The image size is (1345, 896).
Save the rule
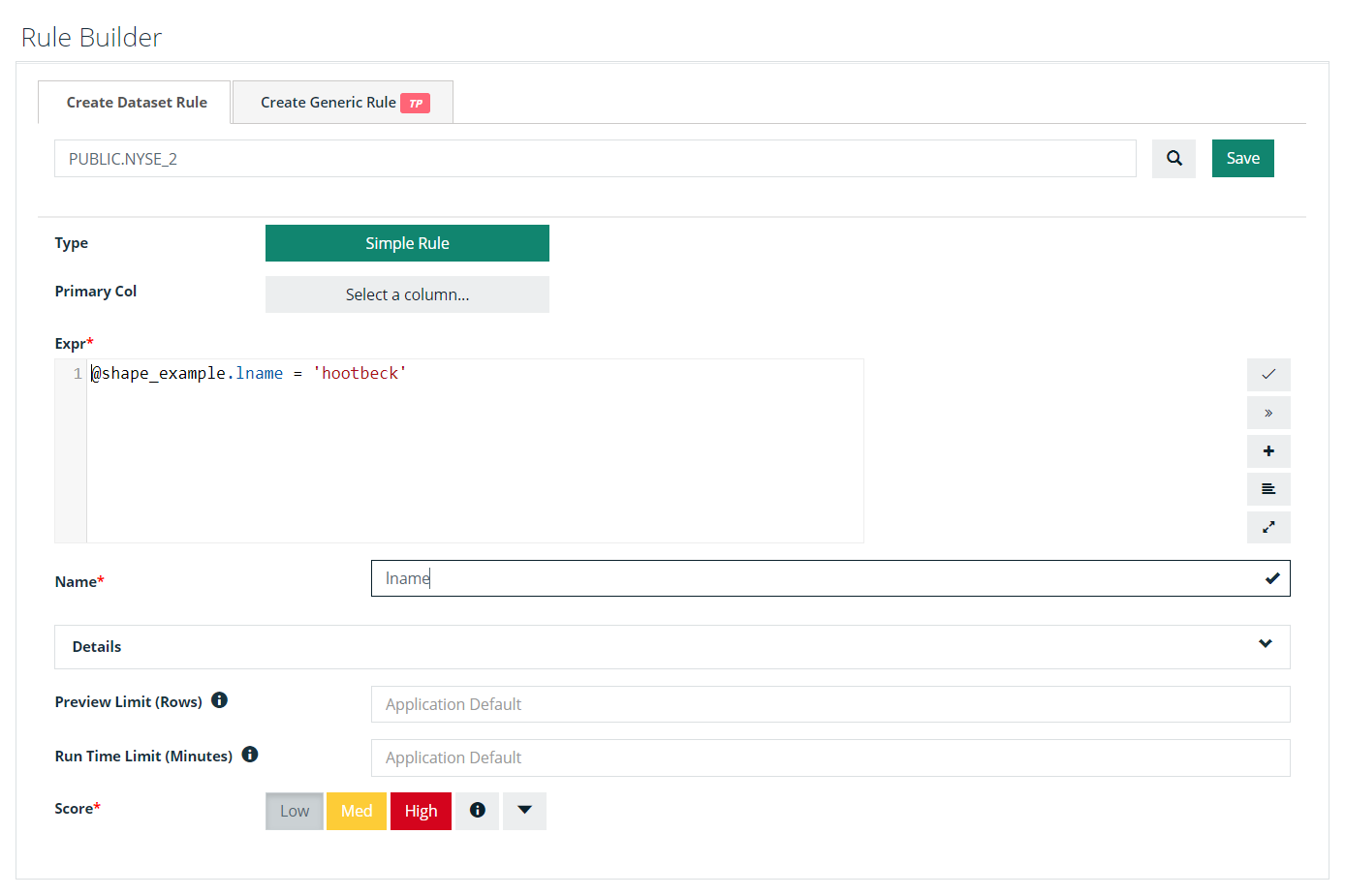click(1243, 158)
